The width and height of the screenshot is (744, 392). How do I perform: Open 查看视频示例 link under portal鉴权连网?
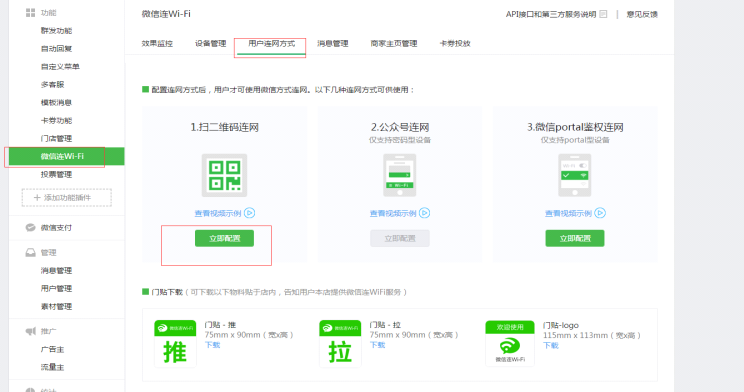click(568, 214)
